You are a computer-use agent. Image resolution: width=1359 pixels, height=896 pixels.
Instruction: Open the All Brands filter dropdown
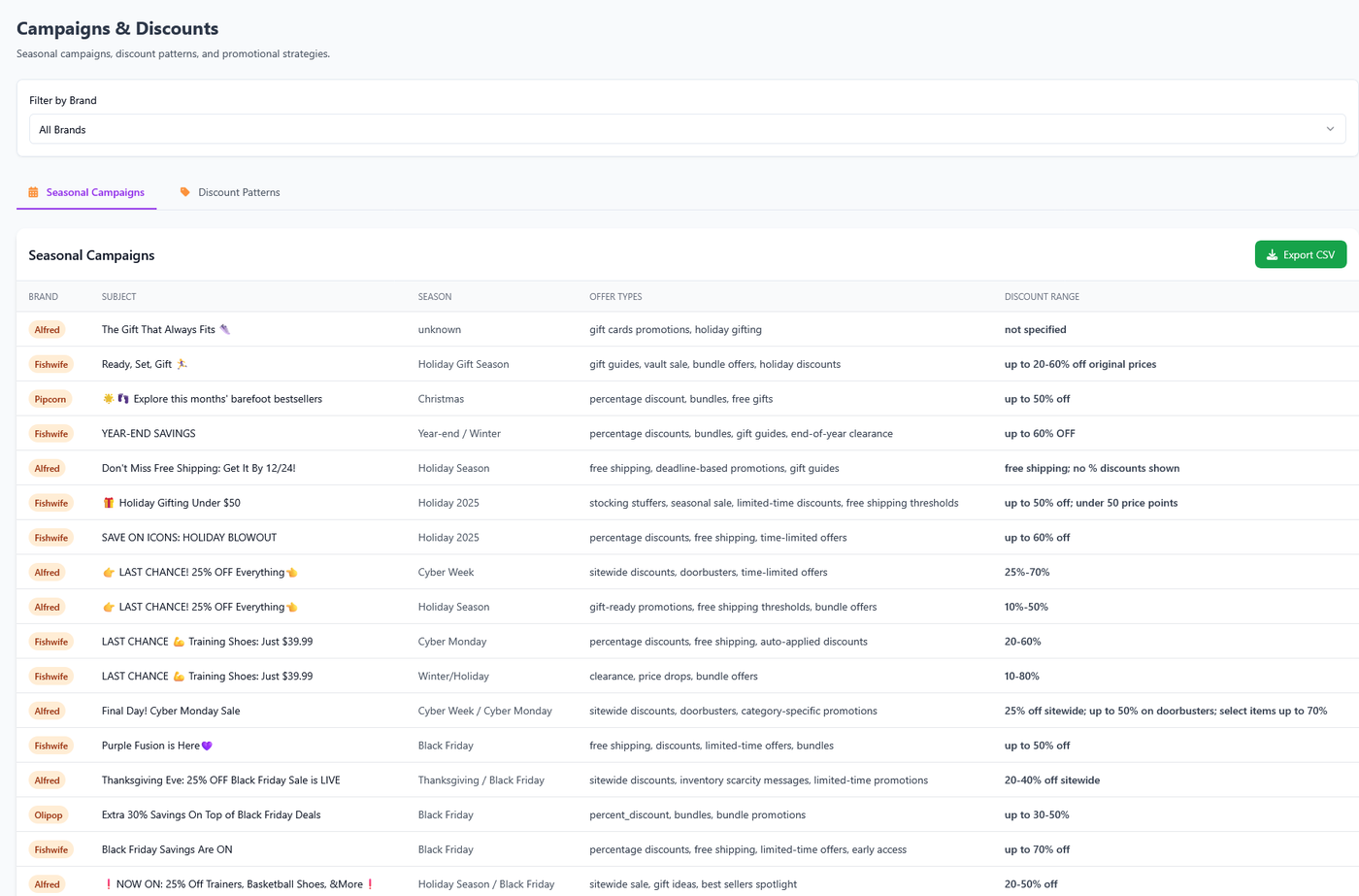point(687,129)
